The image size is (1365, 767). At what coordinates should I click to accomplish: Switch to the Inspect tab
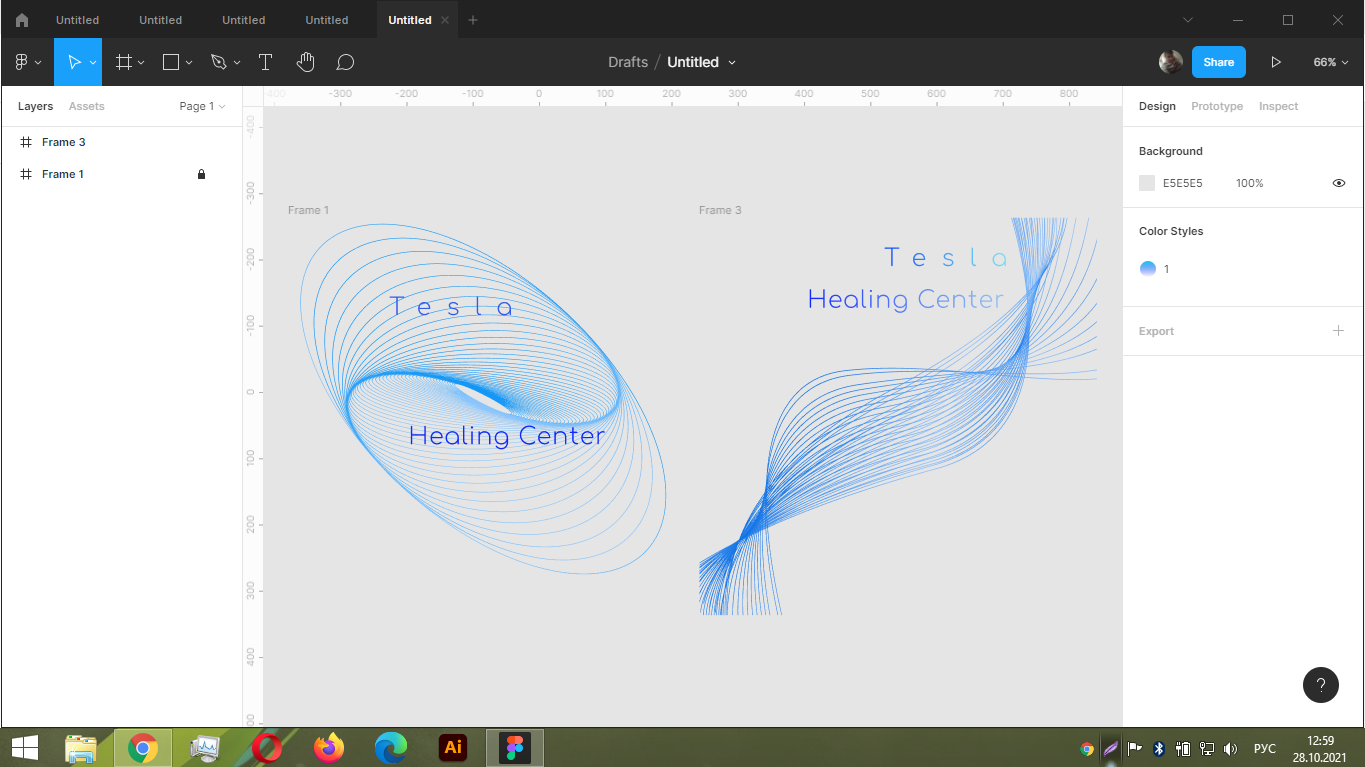(x=1278, y=106)
